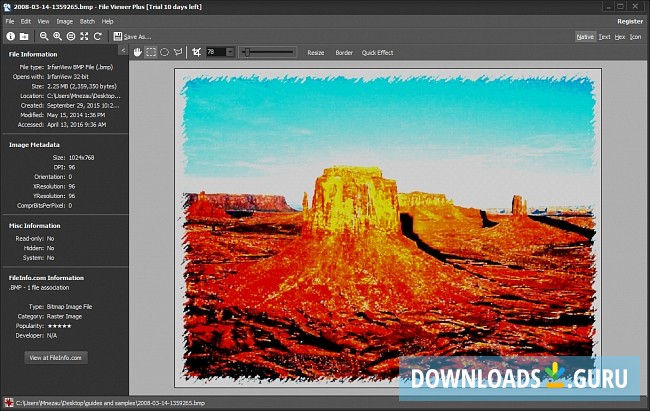650x411 pixels.
Task: Click the zoom out magnifier icon
Action: pyautogui.click(x=44, y=36)
